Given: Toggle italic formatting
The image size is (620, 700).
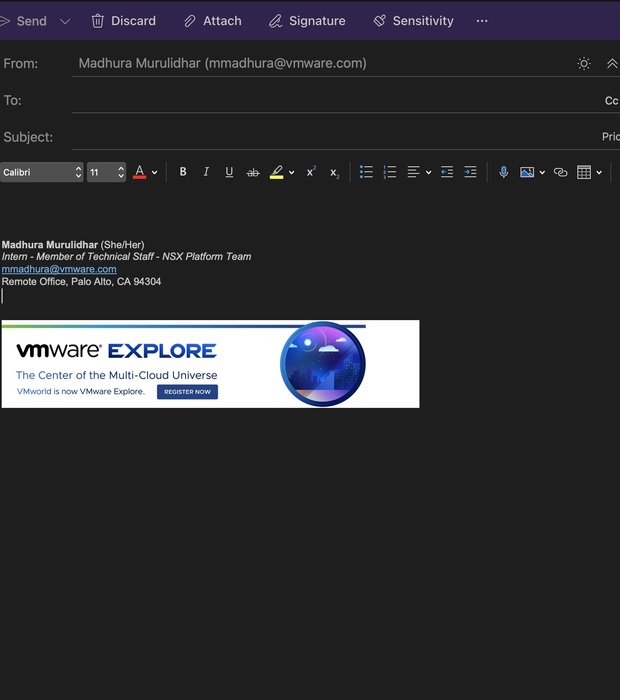Looking at the screenshot, I should (x=206, y=172).
